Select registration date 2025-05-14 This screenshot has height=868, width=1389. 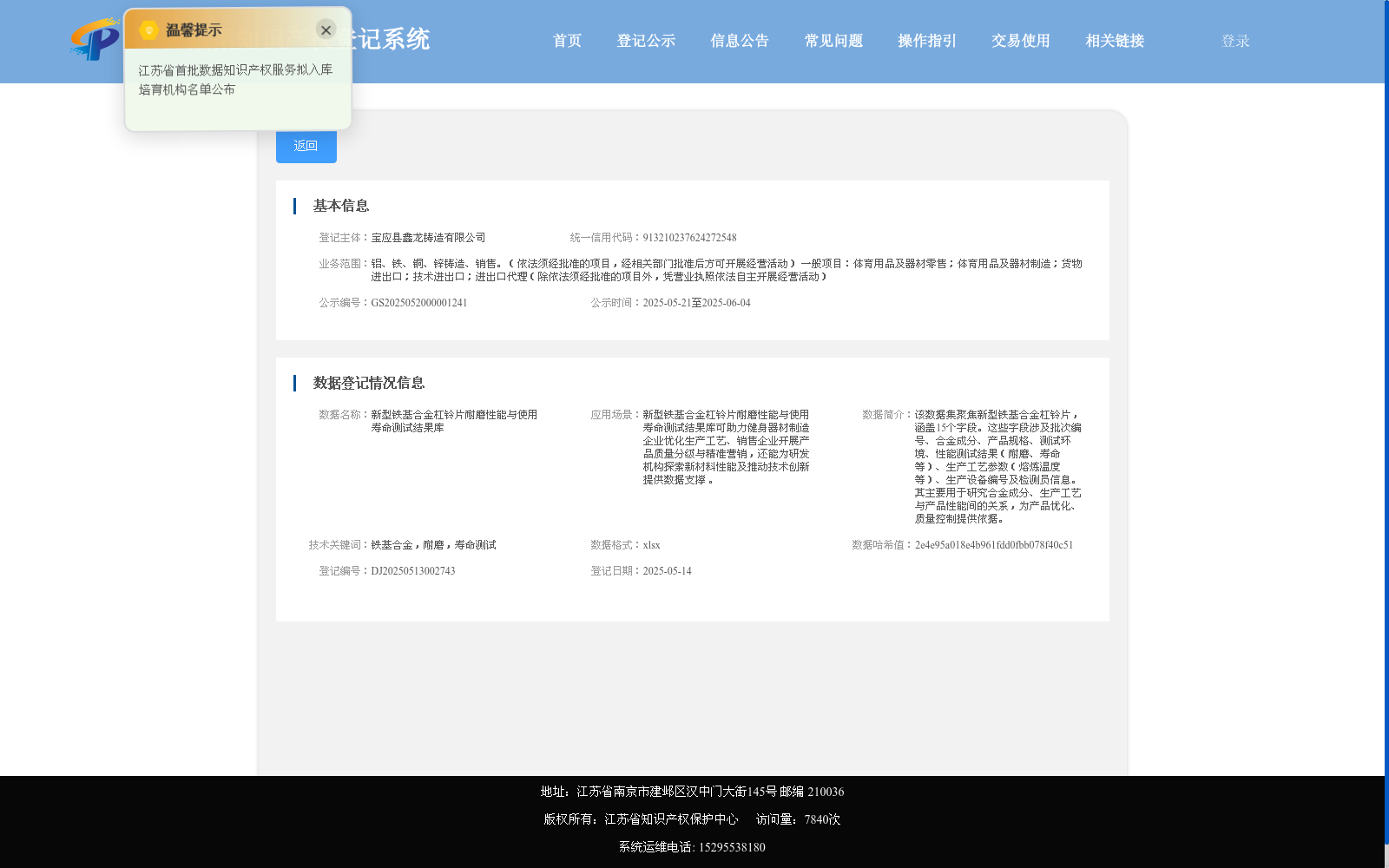click(x=667, y=571)
